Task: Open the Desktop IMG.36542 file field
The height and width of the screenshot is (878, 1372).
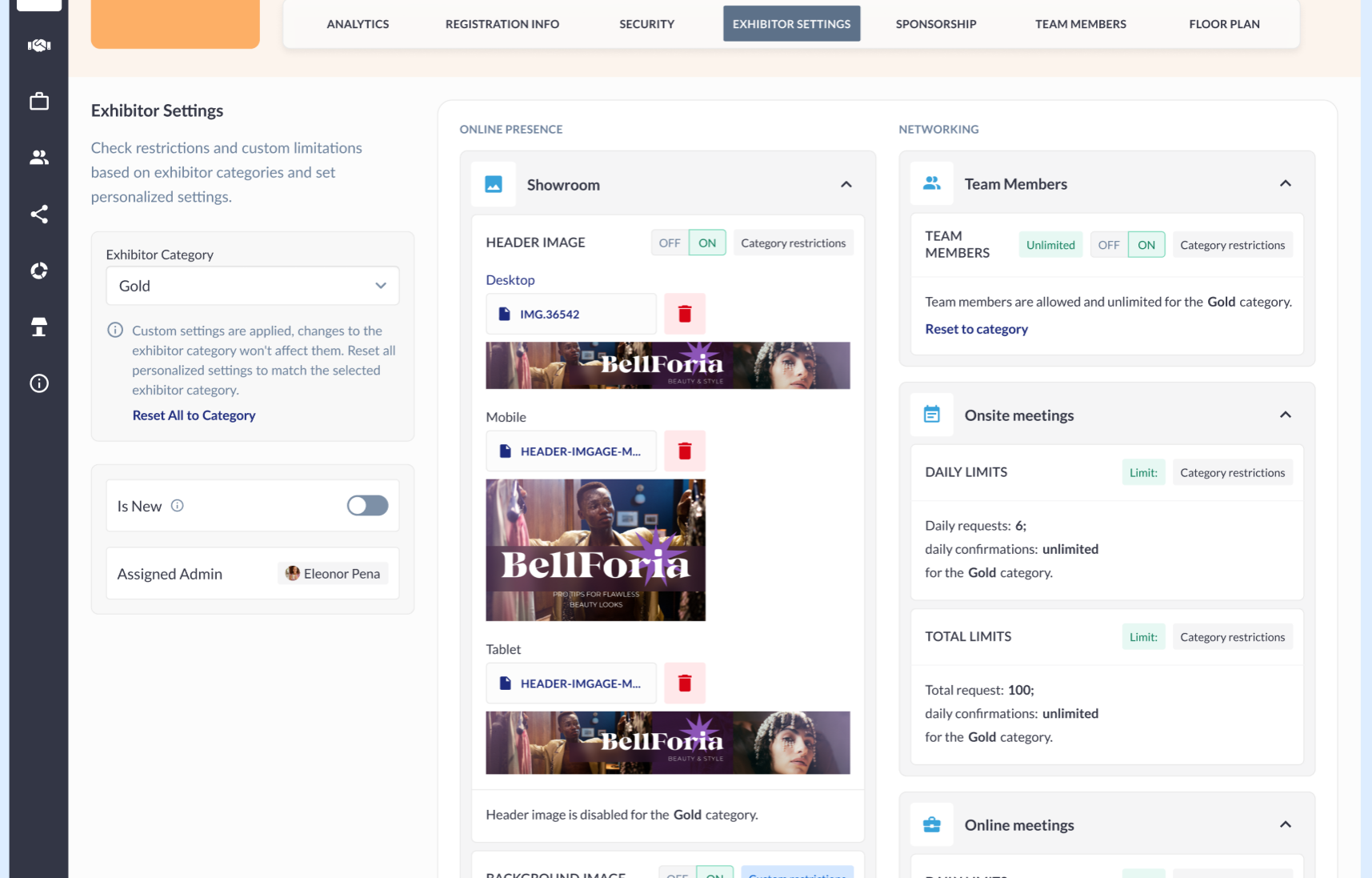Action: tap(571, 314)
